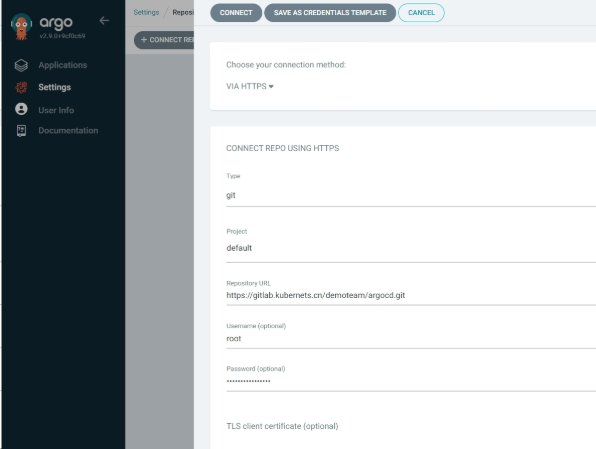The image size is (596, 449).
Task: Collapse sidebar with the back arrow
Action: coord(104,21)
